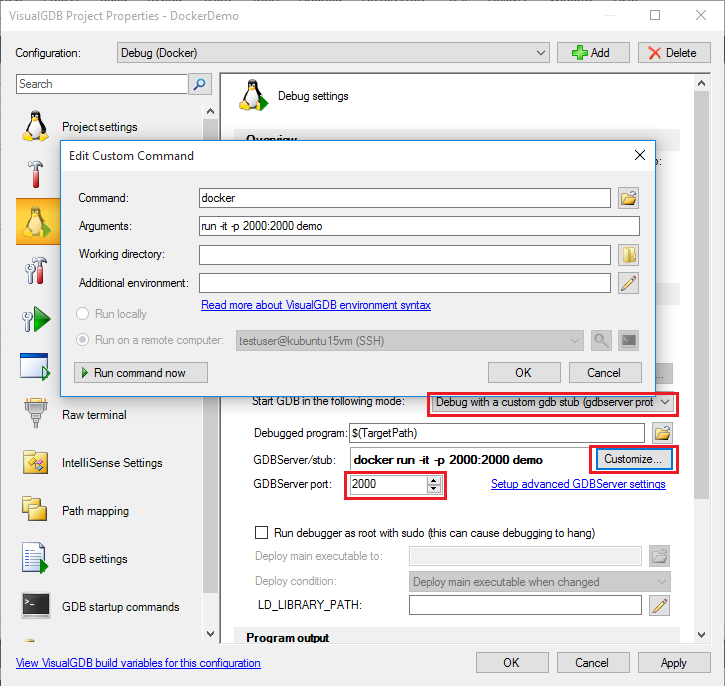Click Apply in Project Properties

coord(674,663)
